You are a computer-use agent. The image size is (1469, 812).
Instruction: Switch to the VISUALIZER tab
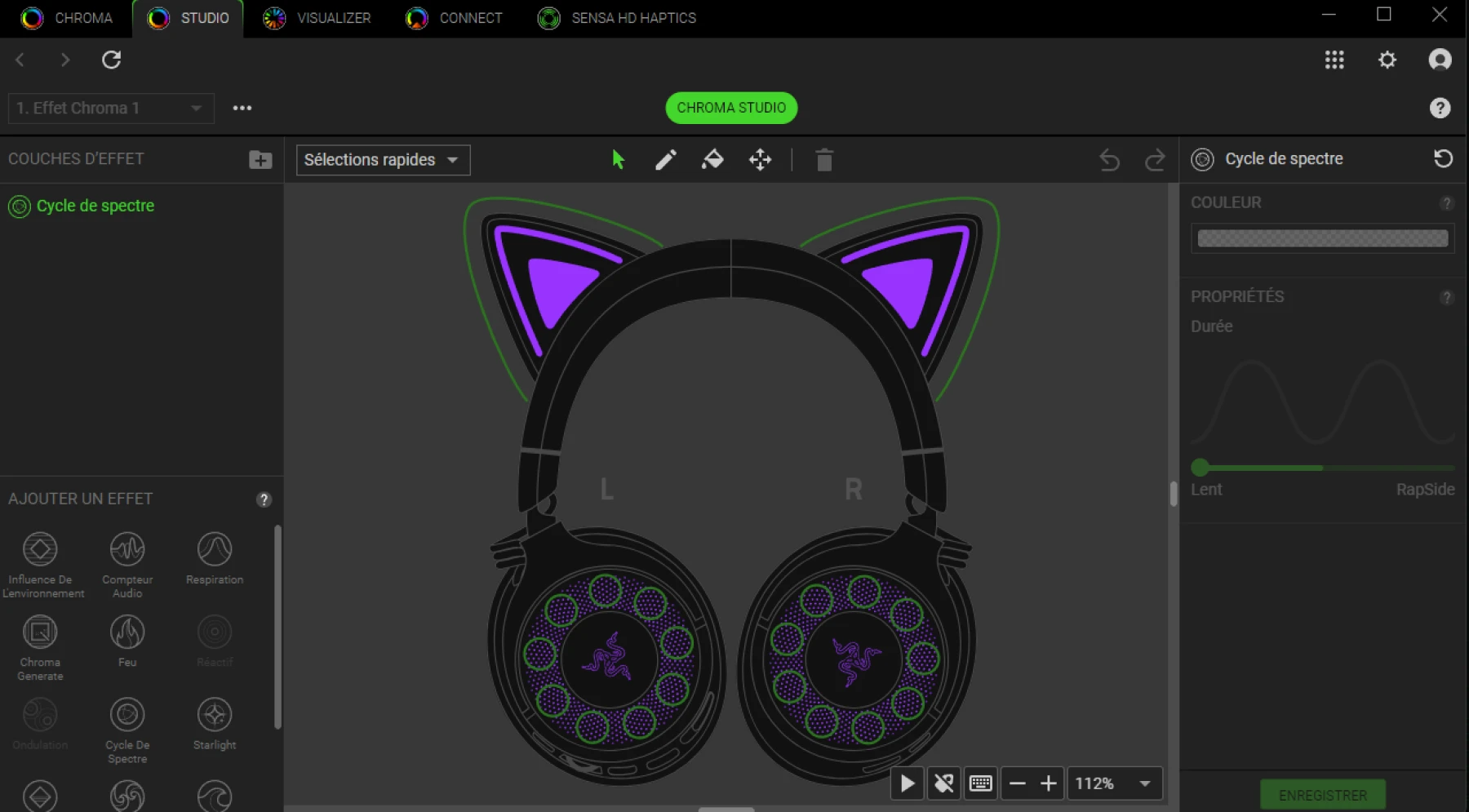coord(317,18)
